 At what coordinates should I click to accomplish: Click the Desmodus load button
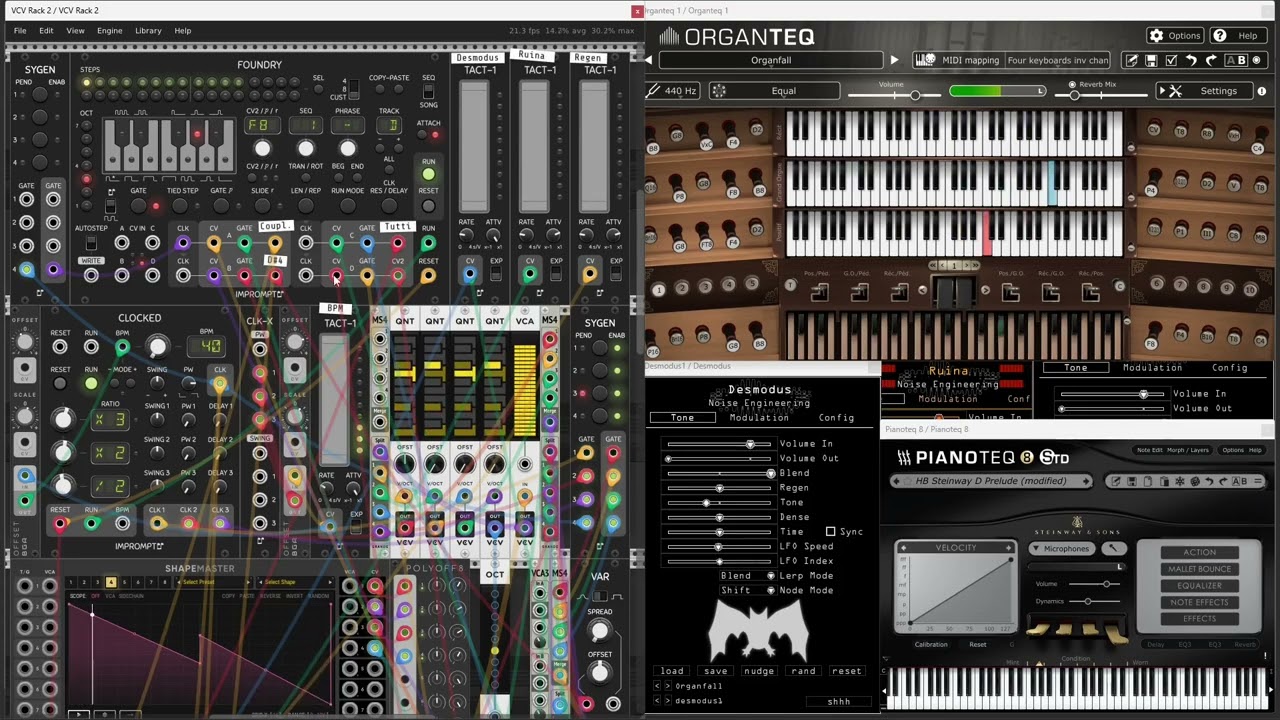672,671
